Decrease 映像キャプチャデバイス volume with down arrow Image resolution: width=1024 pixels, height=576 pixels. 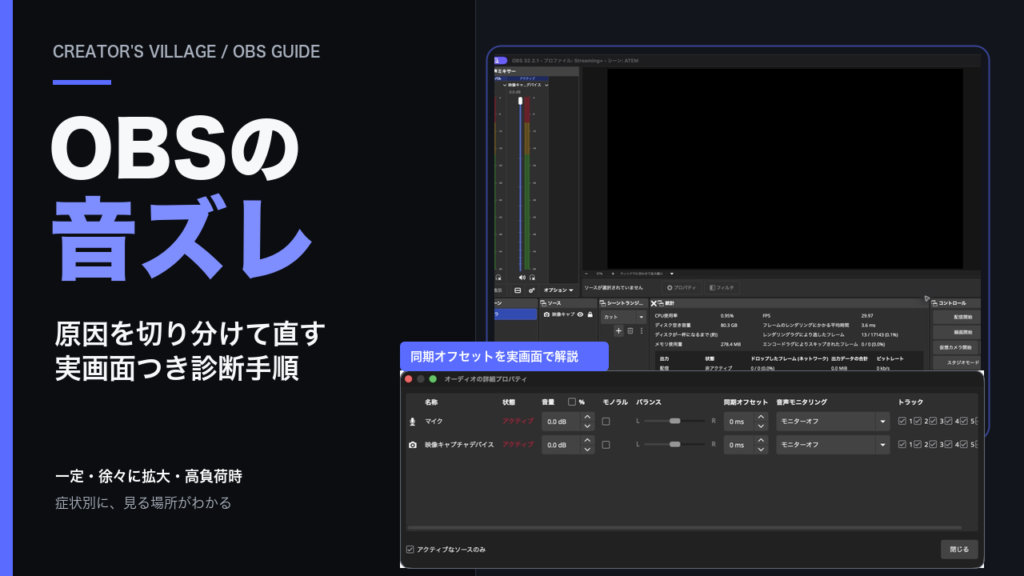[x=587, y=449]
